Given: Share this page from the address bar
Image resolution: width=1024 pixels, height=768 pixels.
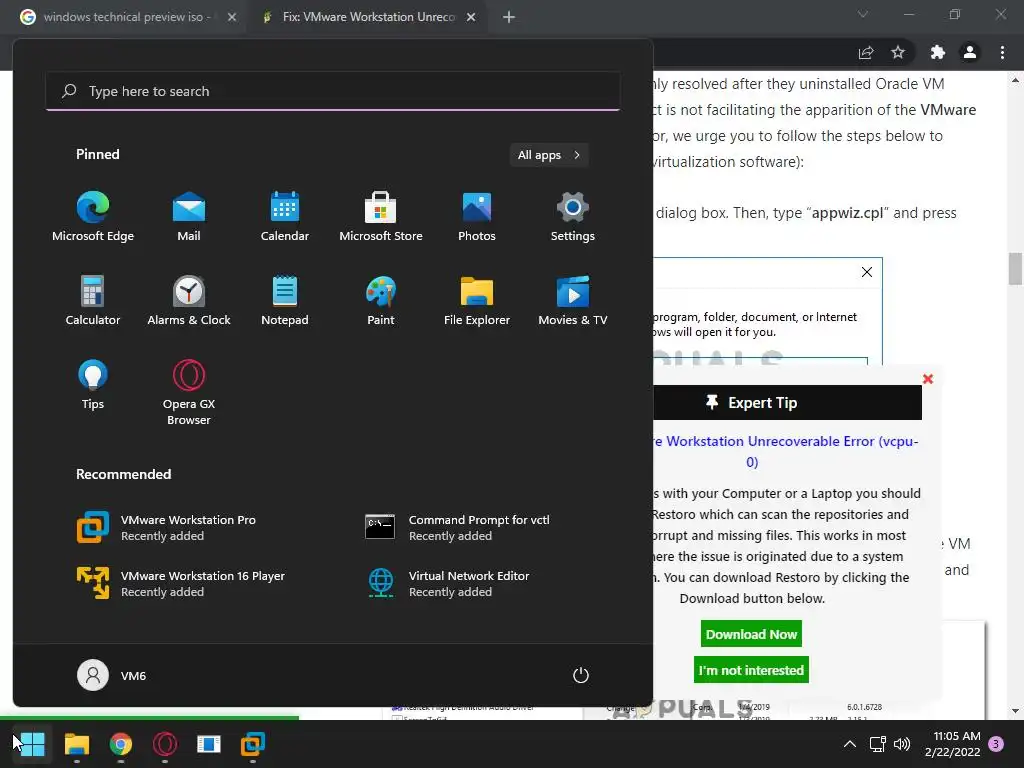Looking at the screenshot, I should click(x=866, y=53).
